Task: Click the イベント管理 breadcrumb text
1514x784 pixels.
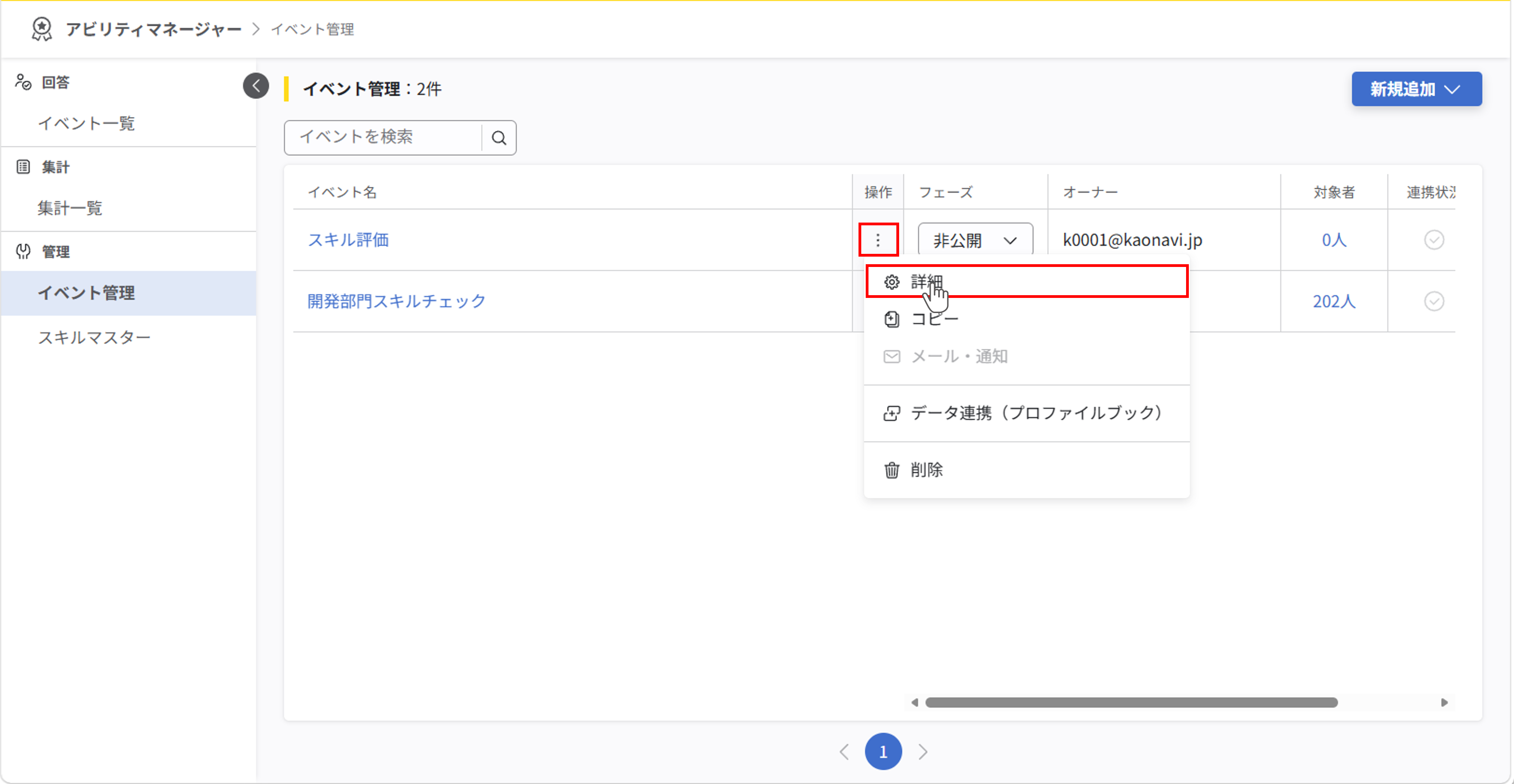Action: (x=312, y=29)
